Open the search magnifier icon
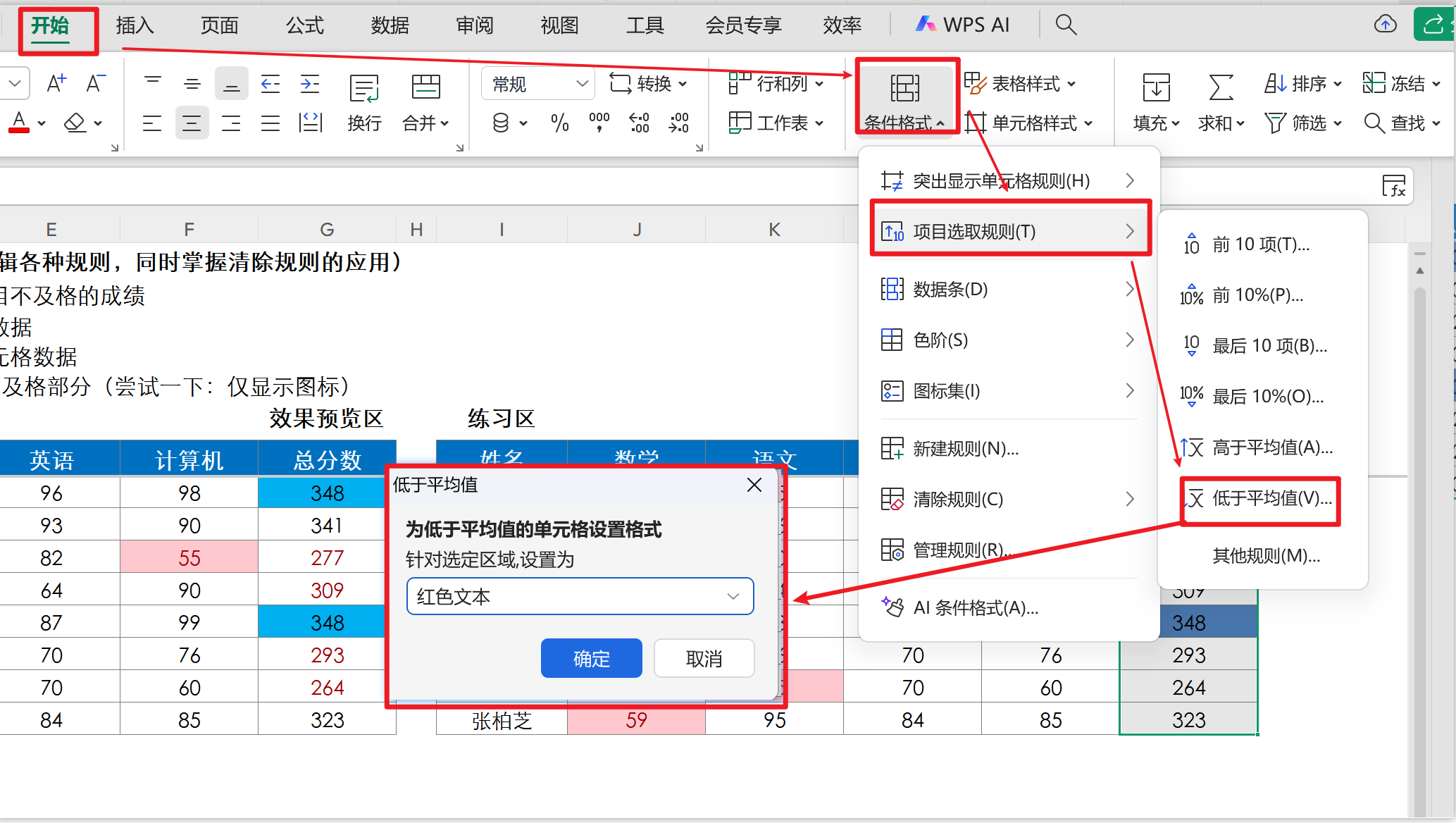 click(x=1066, y=25)
